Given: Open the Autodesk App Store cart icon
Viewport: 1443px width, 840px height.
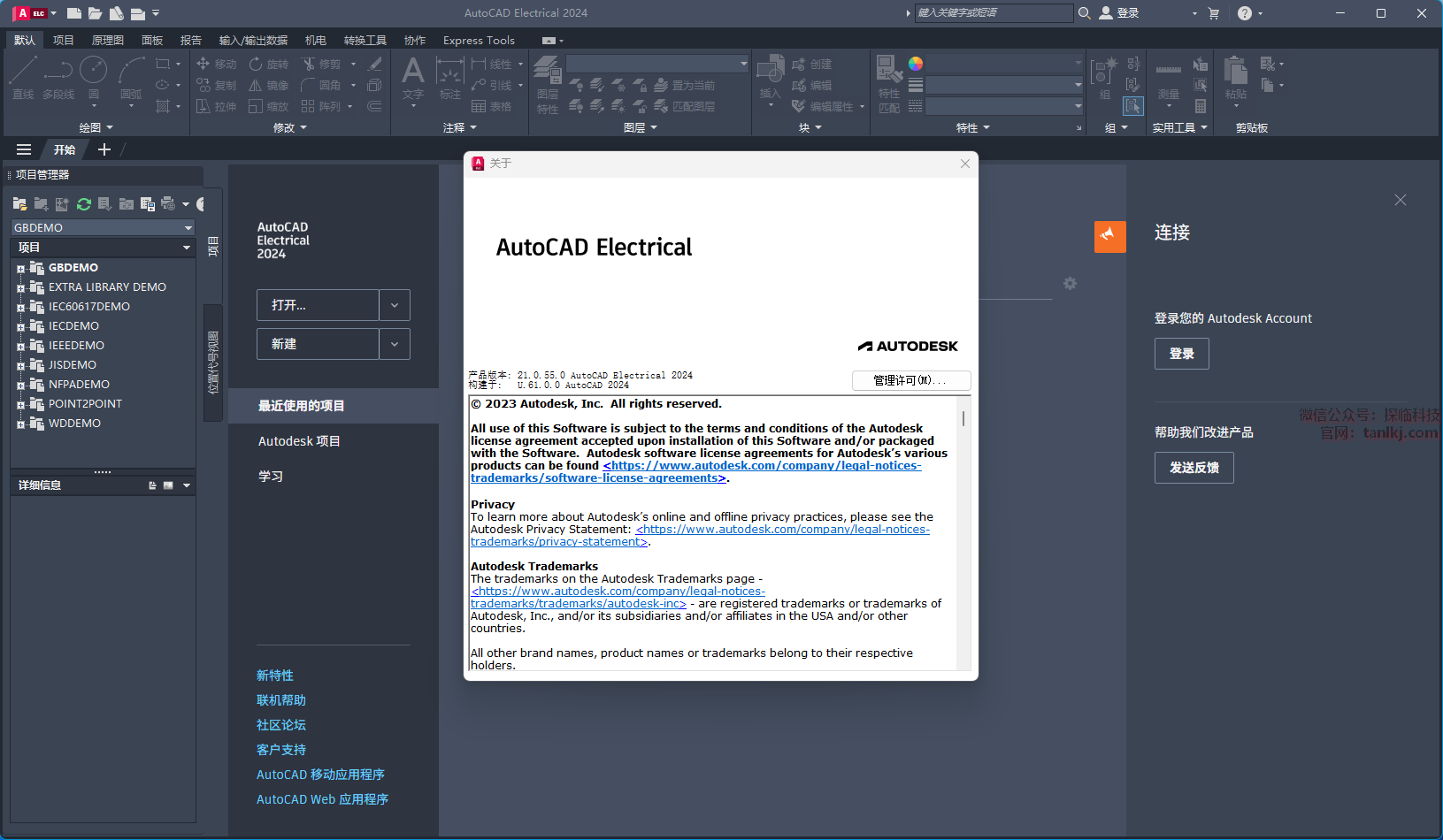Looking at the screenshot, I should click(1213, 13).
